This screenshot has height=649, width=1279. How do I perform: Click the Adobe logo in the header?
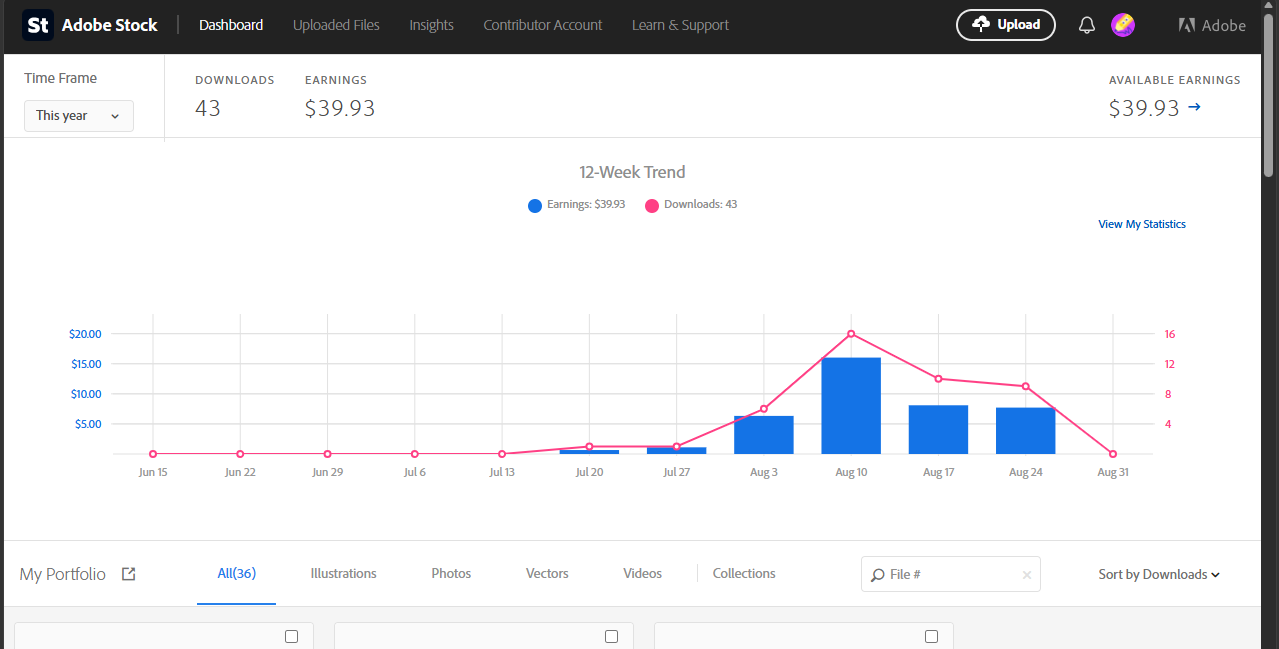pos(1212,25)
